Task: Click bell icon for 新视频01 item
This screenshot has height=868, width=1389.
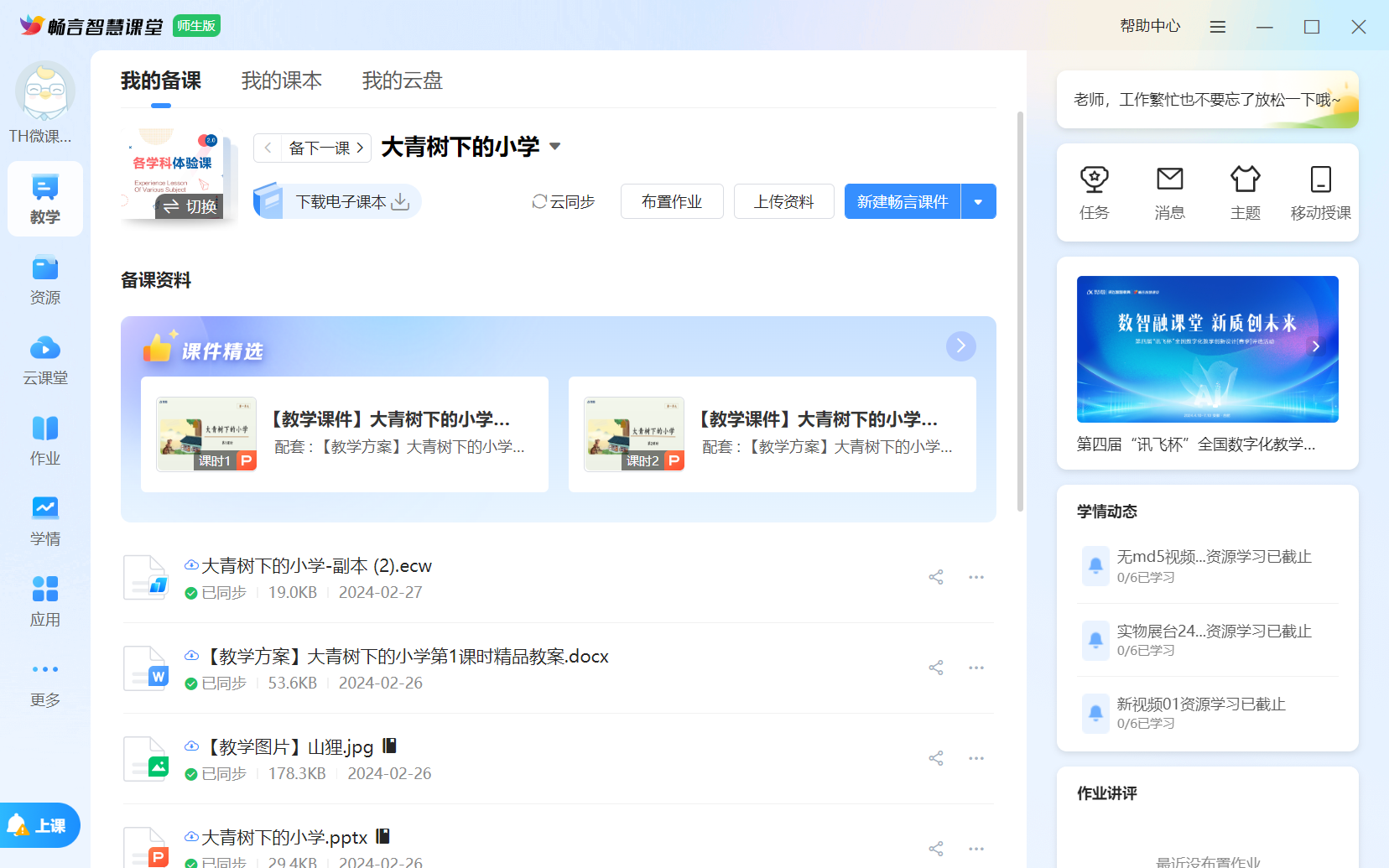Action: [1095, 713]
